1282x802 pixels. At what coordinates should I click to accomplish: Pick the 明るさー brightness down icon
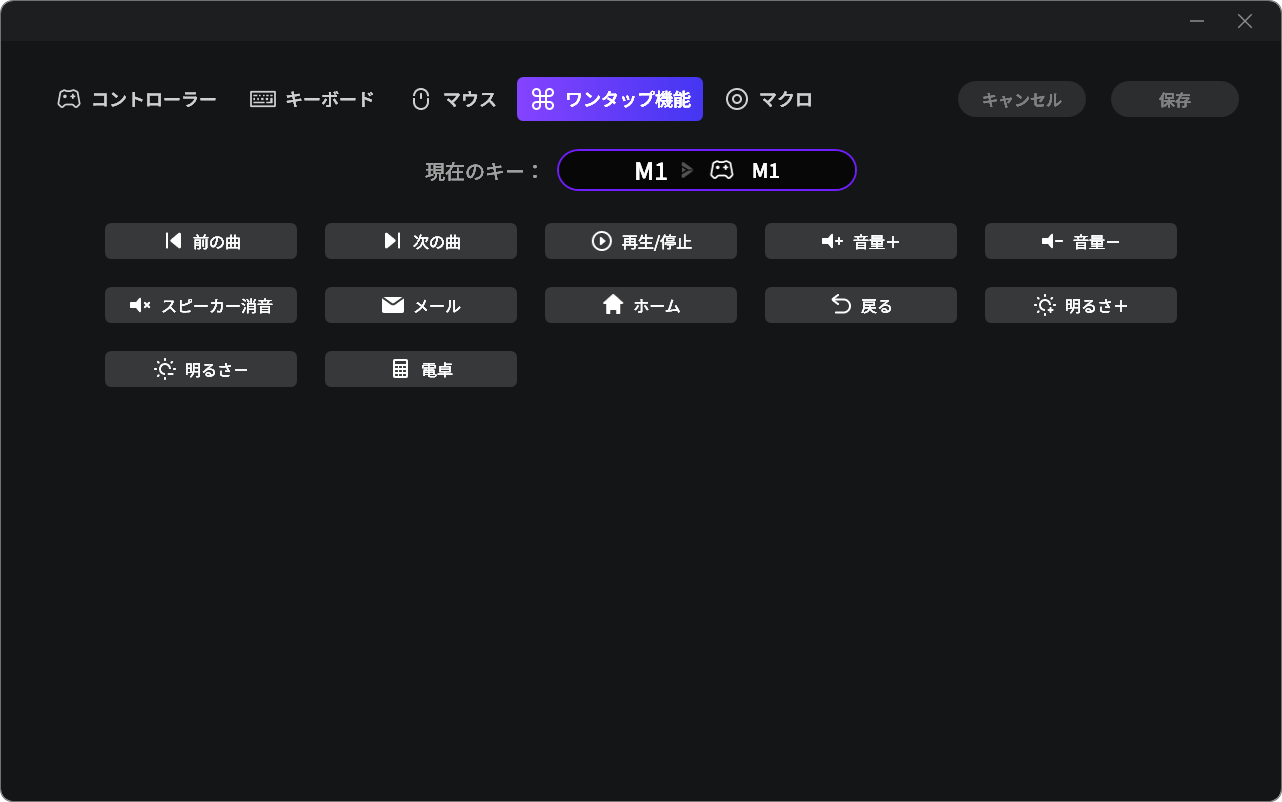coord(165,369)
